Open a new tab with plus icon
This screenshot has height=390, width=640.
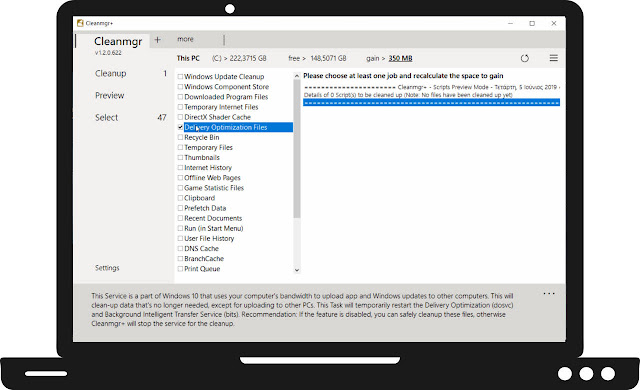tap(158, 40)
